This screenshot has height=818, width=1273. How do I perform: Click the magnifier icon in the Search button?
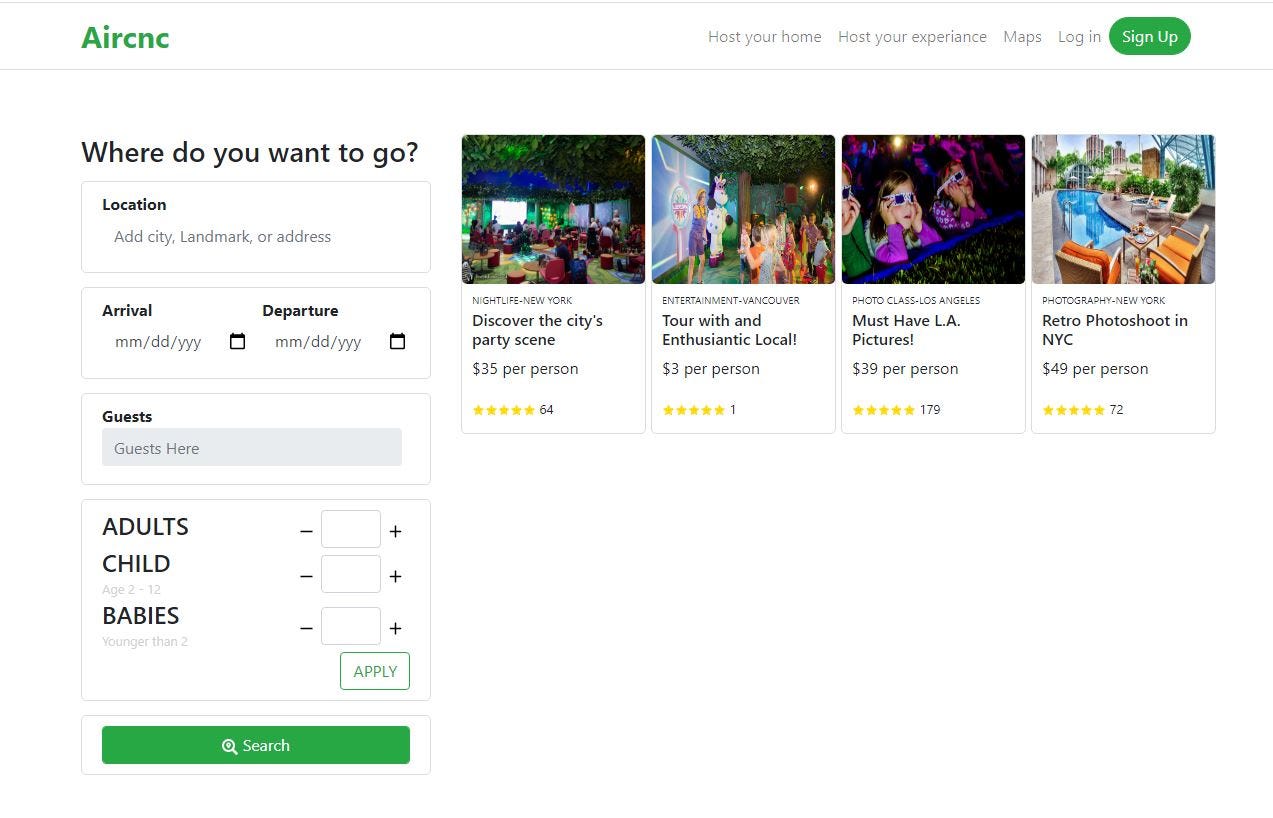coord(227,745)
